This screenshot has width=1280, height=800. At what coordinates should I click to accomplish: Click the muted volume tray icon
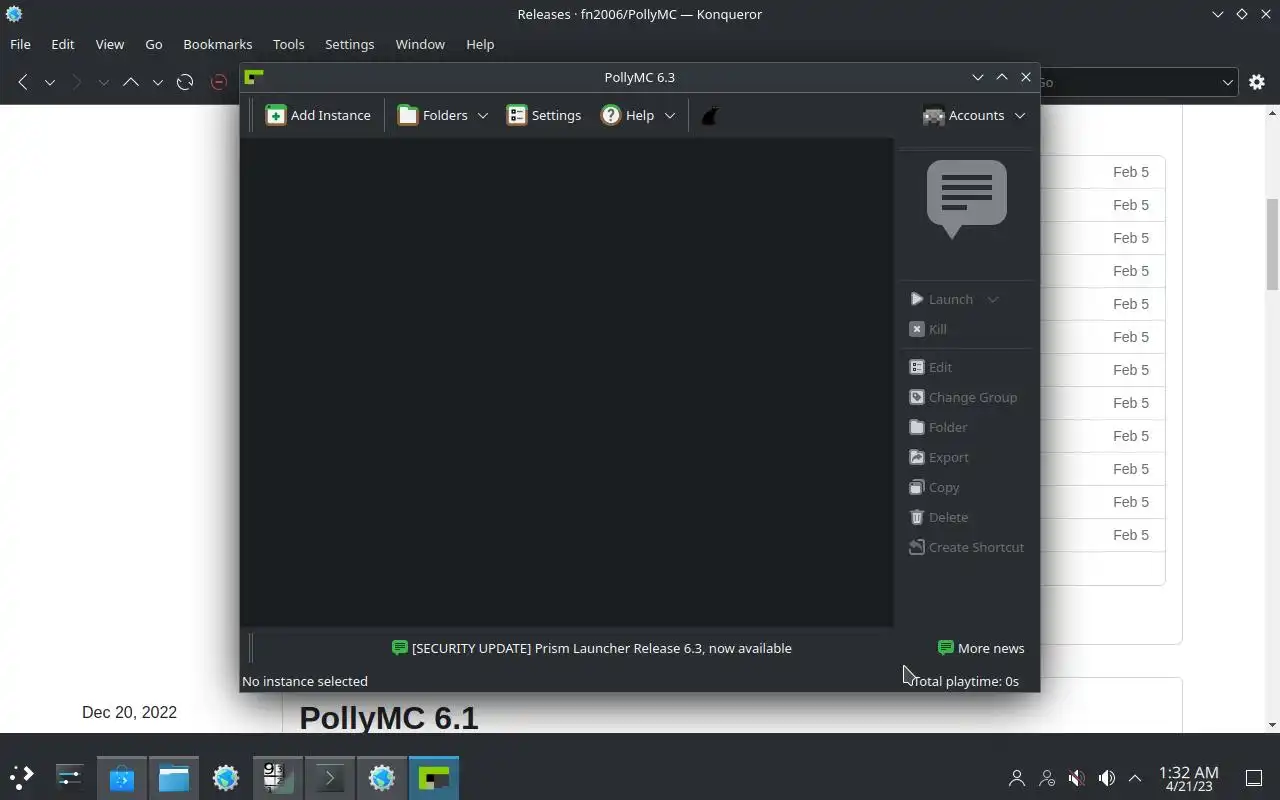coord(1076,777)
